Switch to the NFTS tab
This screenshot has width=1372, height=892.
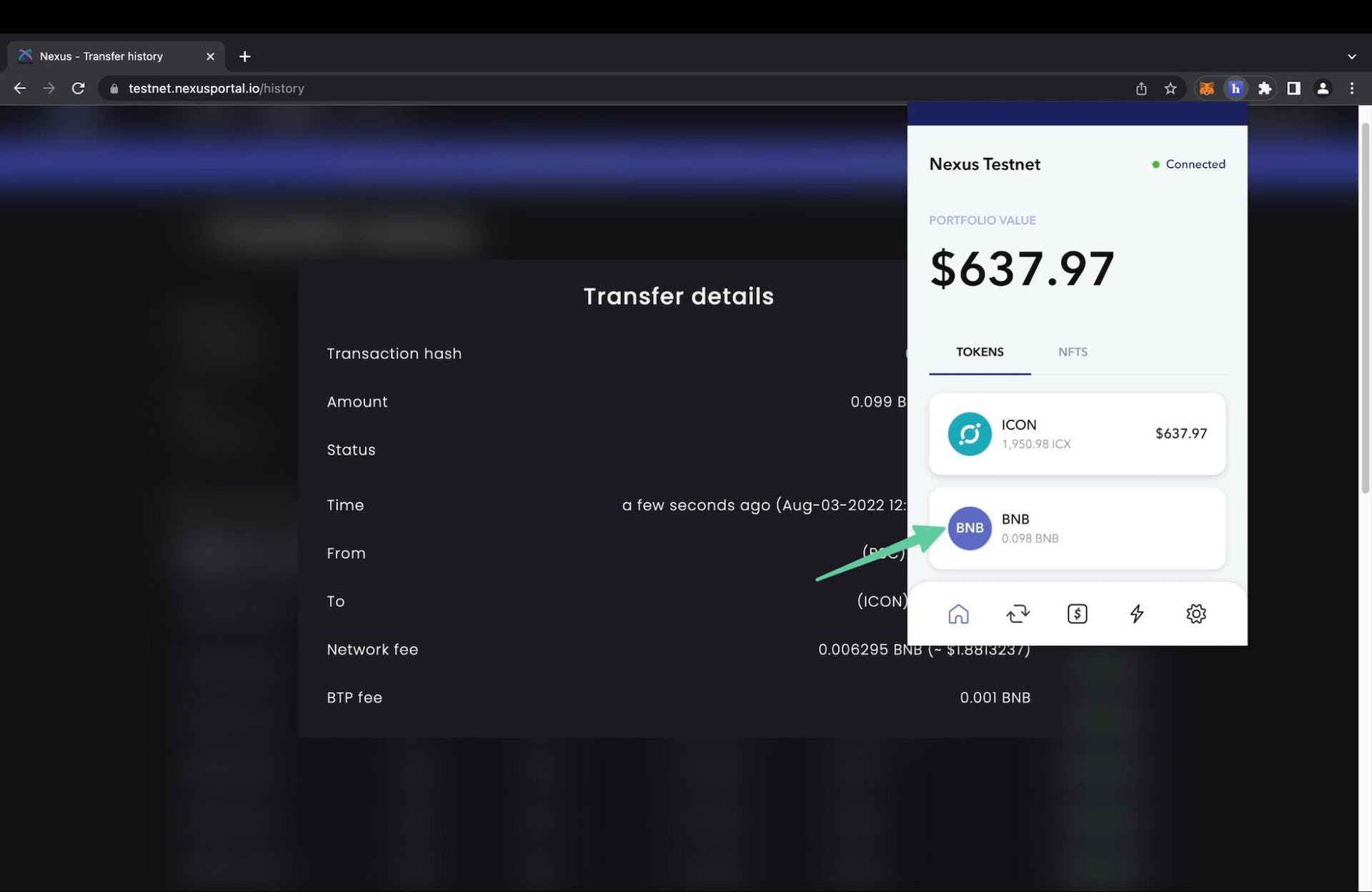point(1073,352)
